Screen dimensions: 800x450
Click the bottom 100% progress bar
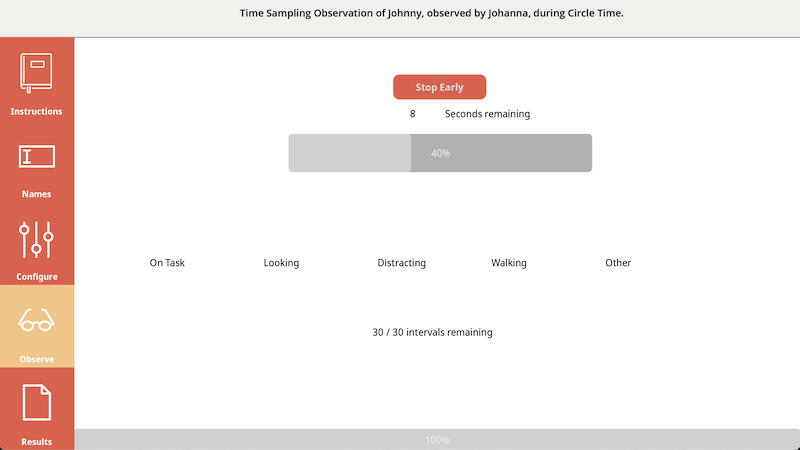click(x=437, y=440)
